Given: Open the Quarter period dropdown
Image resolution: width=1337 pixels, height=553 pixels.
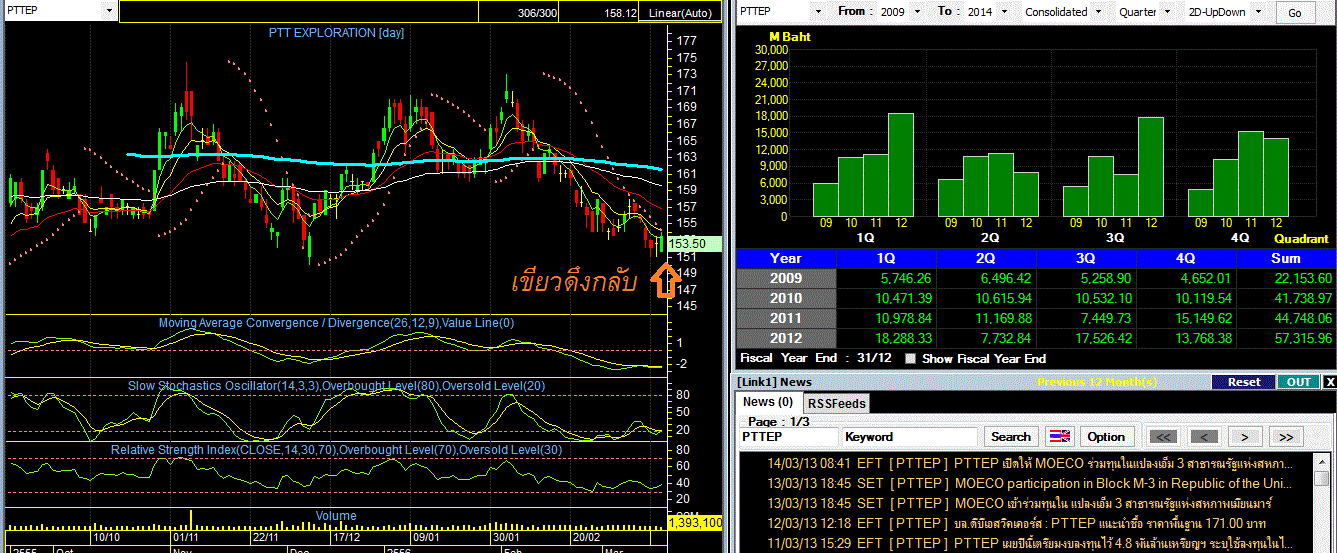Looking at the screenshot, I should 1168,11.
